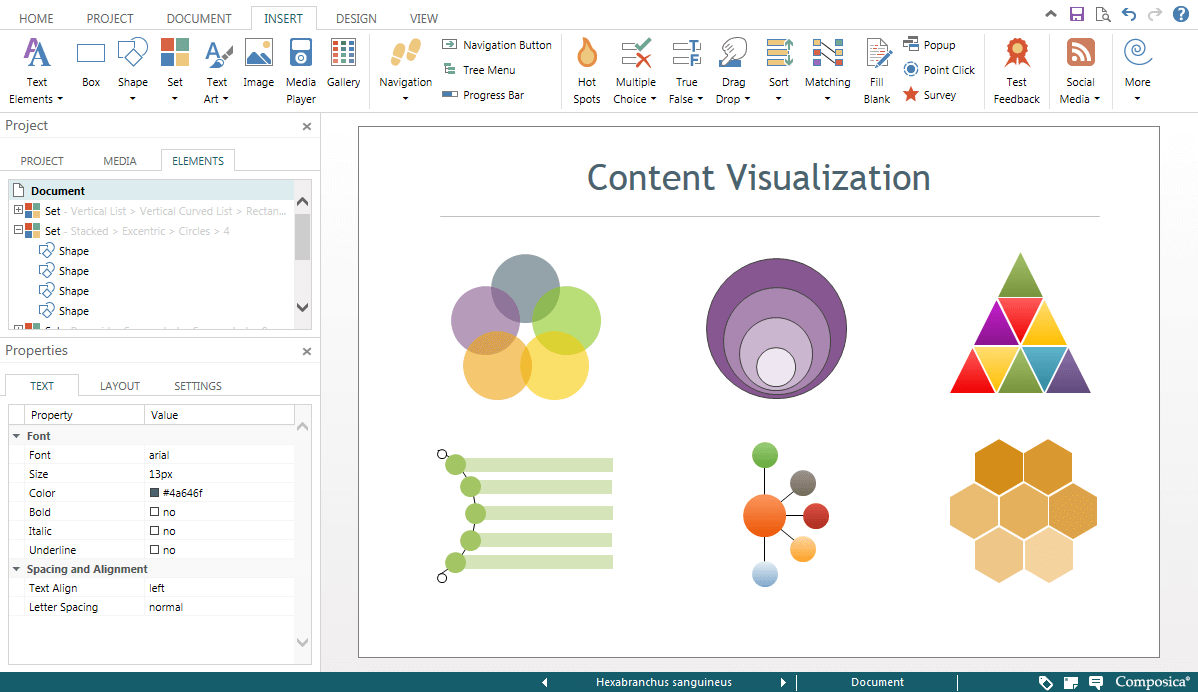Click the #4a646f color swatch

pos(155,493)
